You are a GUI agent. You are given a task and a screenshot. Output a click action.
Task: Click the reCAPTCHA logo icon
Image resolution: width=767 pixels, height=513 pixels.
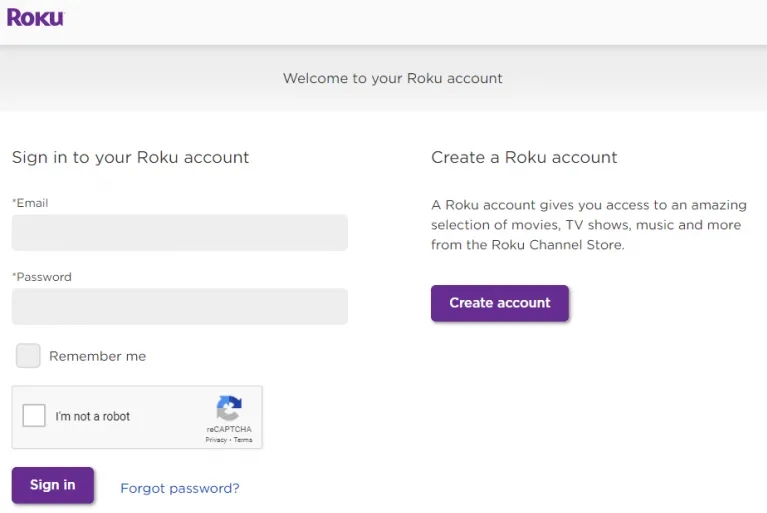pyautogui.click(x=229, y=408)
